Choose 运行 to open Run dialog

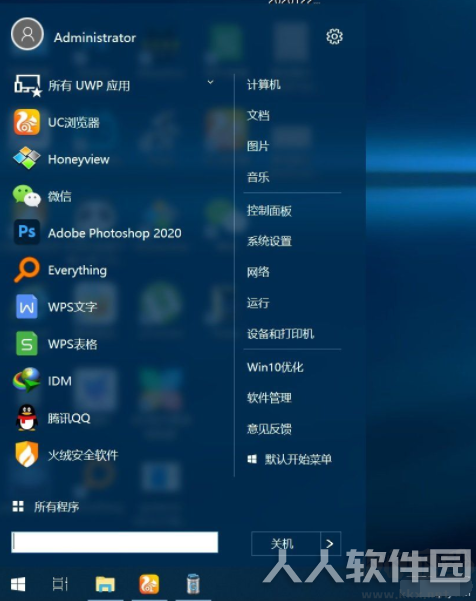tap(258, 303)
